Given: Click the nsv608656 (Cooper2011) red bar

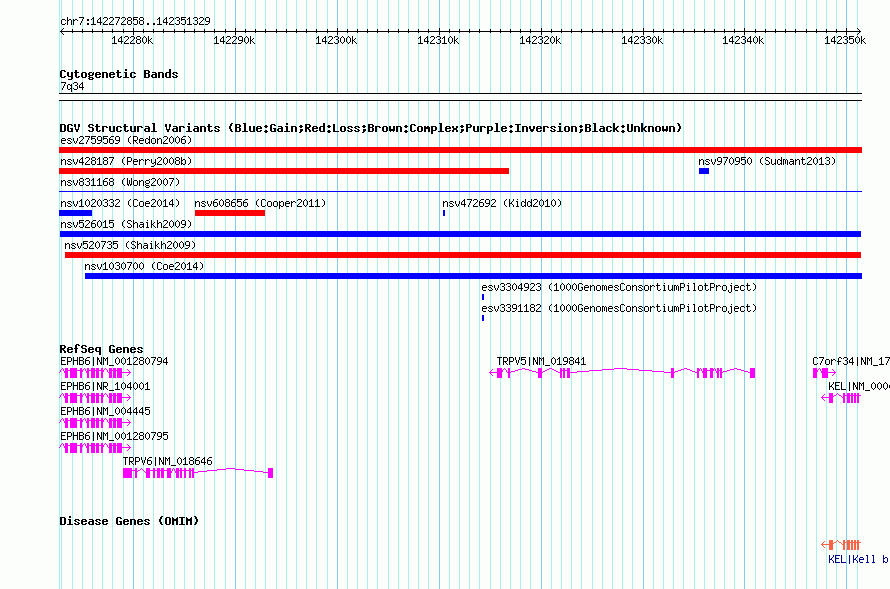Looking at the screenshot, I should (x=230, y=213).
